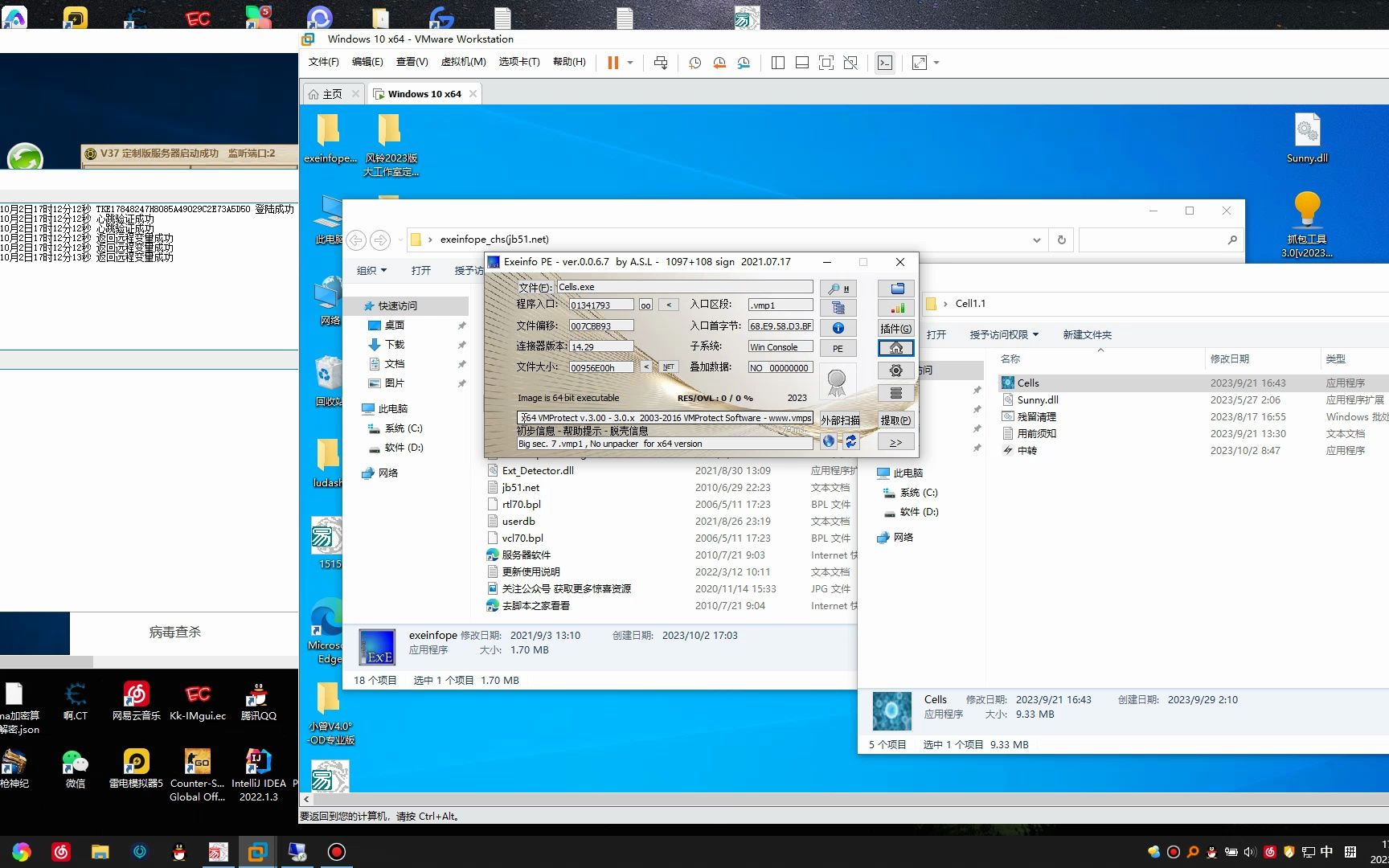Screen dimensions: 1389x868
Task: Pause the virtual machine in VMware toolbar
Action: [613, 63]
